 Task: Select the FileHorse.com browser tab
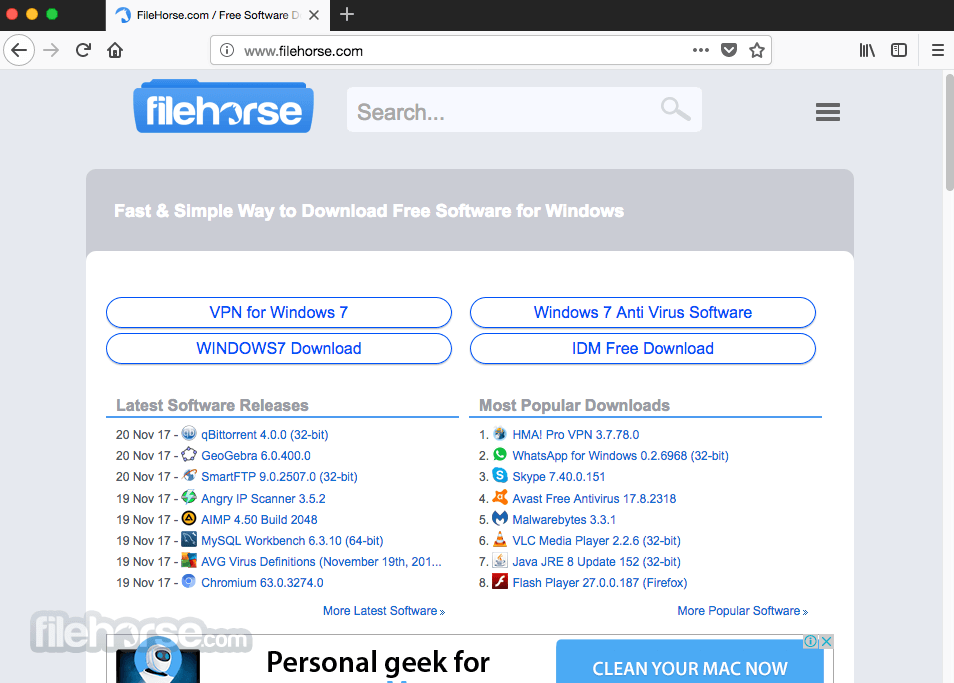coord(218,15)
